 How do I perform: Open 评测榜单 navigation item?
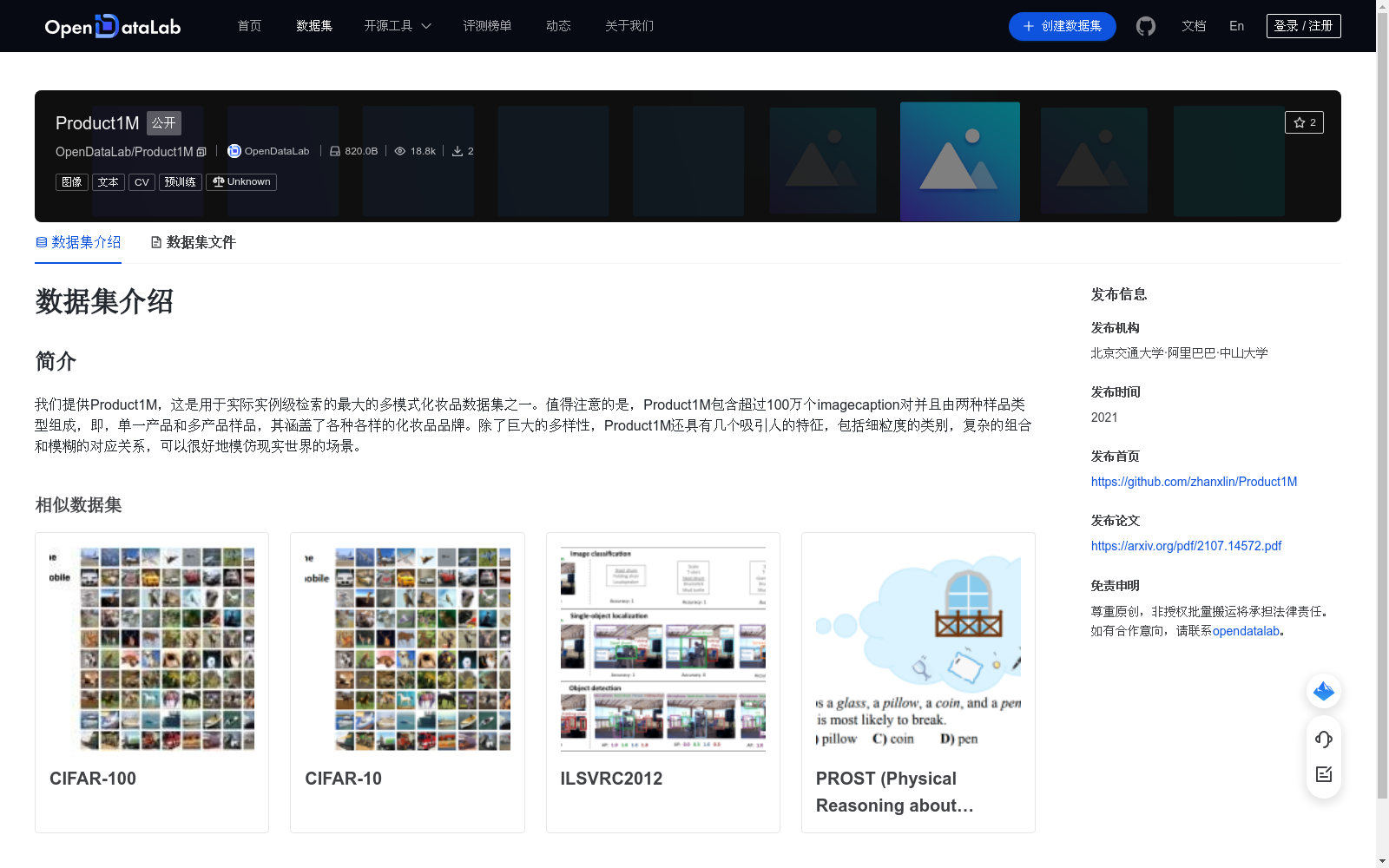tap(487, 26)
